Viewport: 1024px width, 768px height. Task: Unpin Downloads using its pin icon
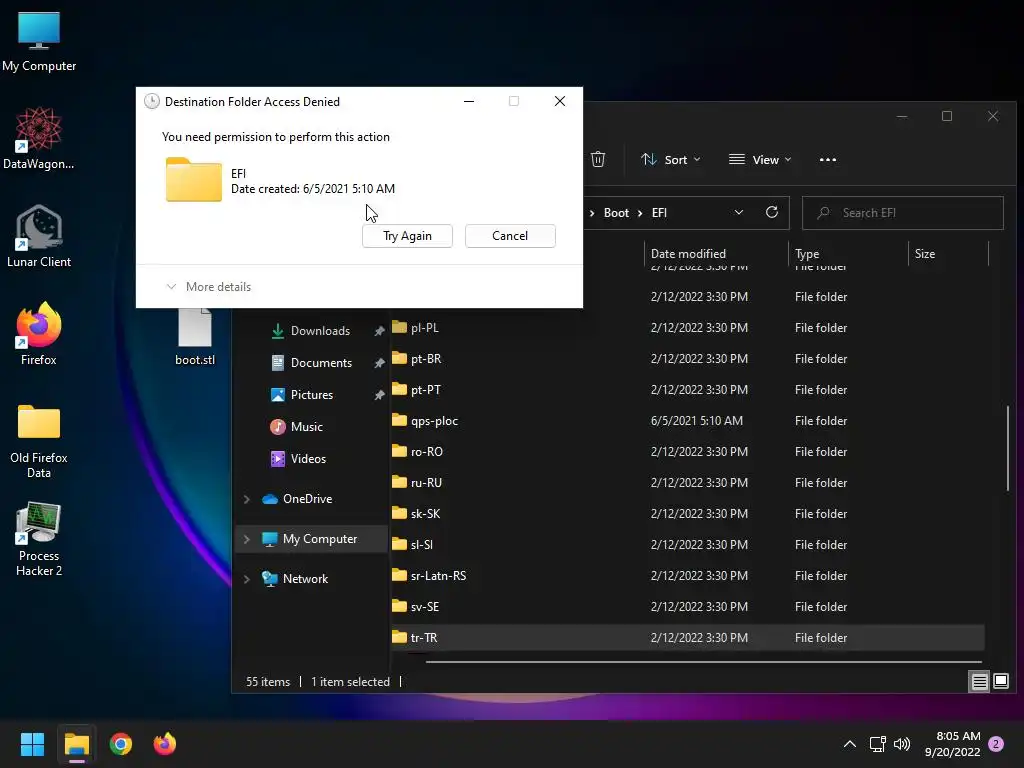pos(379,331)
